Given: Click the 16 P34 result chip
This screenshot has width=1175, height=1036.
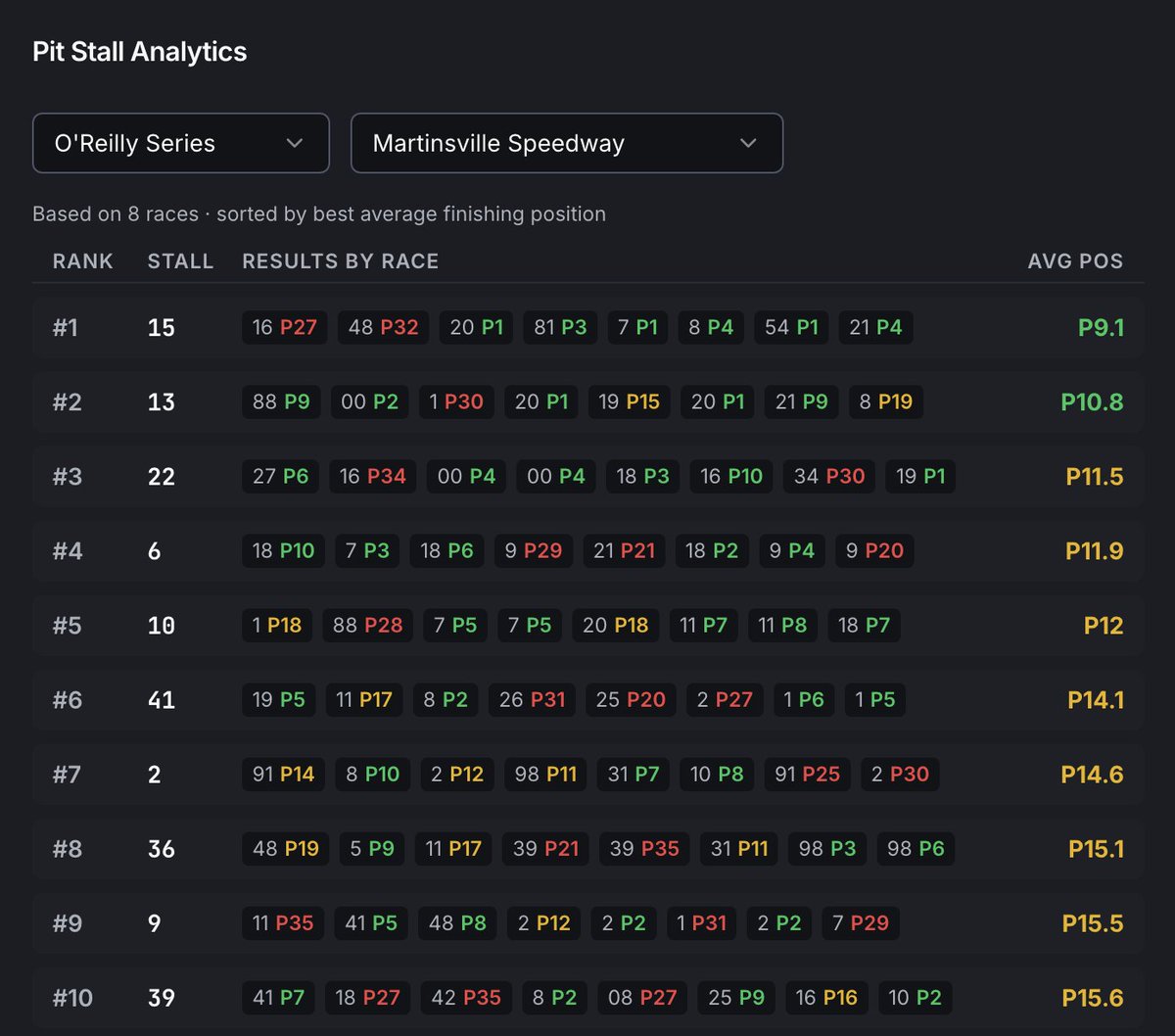Looking at the screenshot, I should point(373,476).
